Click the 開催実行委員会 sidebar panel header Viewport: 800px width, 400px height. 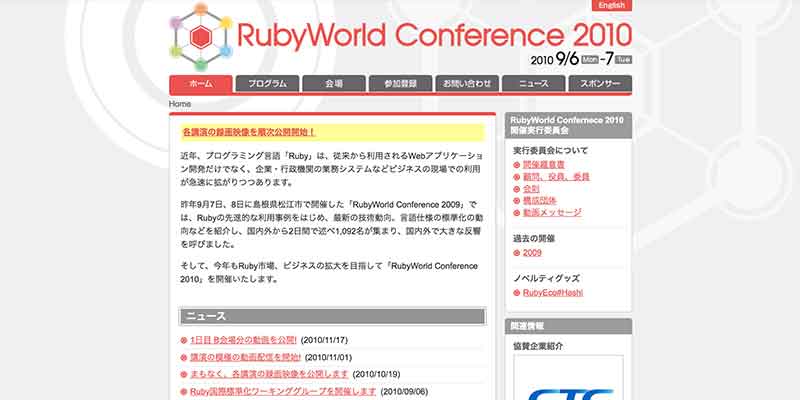click(568, 126)
